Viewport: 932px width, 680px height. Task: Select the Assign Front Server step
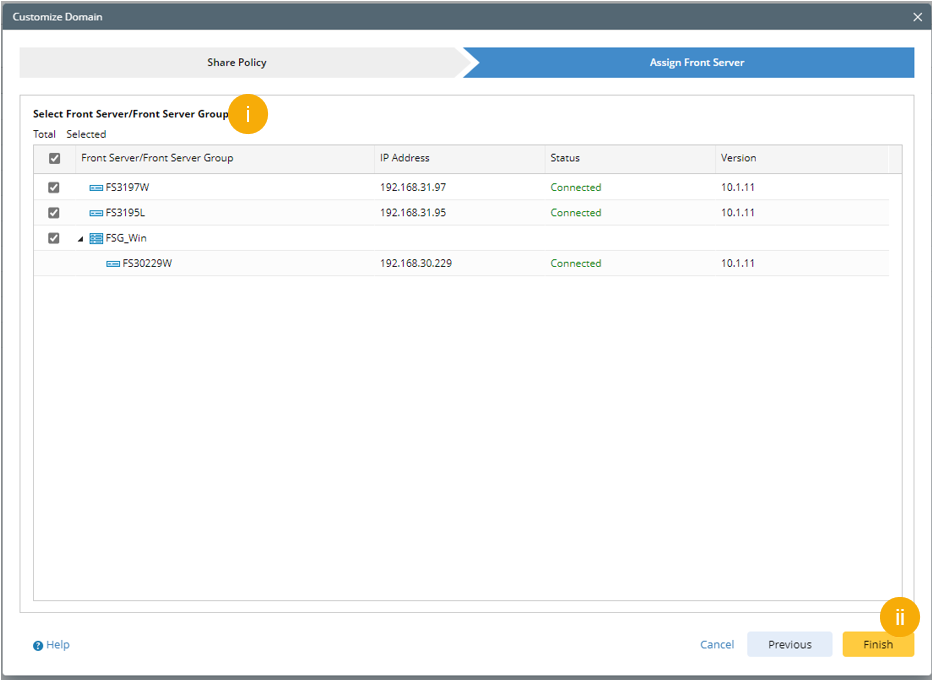tap(697, 62)
